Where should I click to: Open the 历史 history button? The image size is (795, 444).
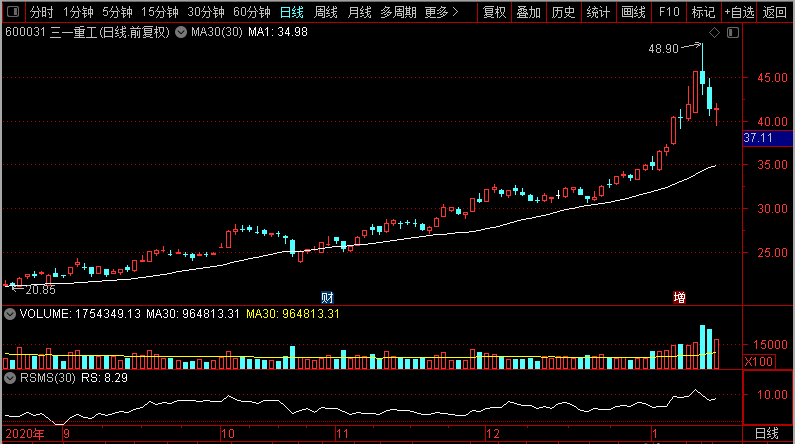pyautogui.click(x=563, y=12)
